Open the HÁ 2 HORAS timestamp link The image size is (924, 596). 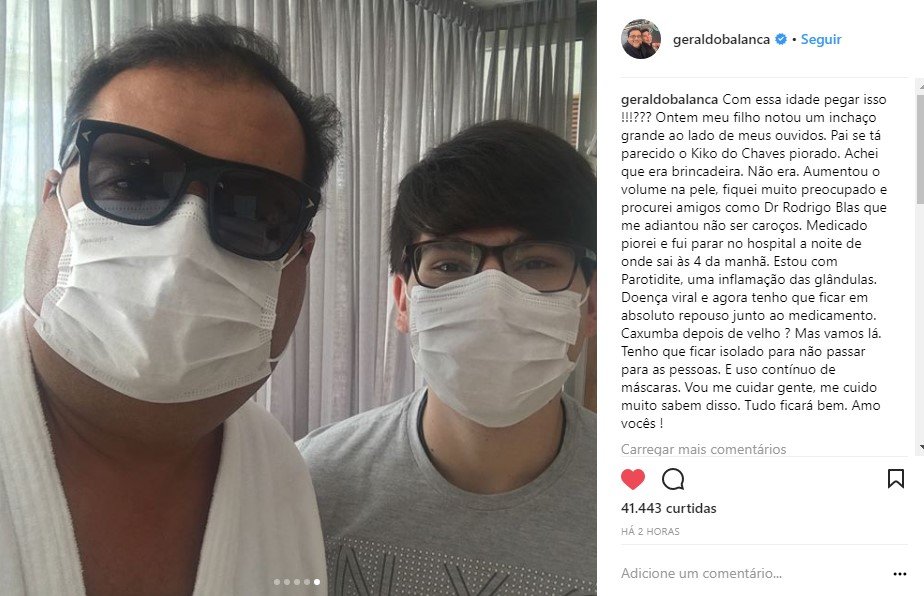650,532
